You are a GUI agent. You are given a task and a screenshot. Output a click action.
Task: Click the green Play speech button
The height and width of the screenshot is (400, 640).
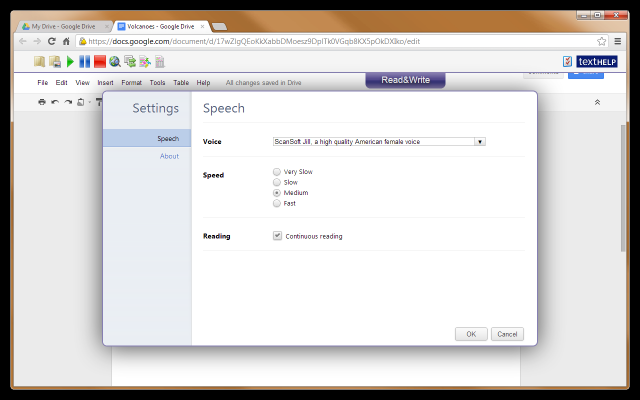click(x=71, y=62)
